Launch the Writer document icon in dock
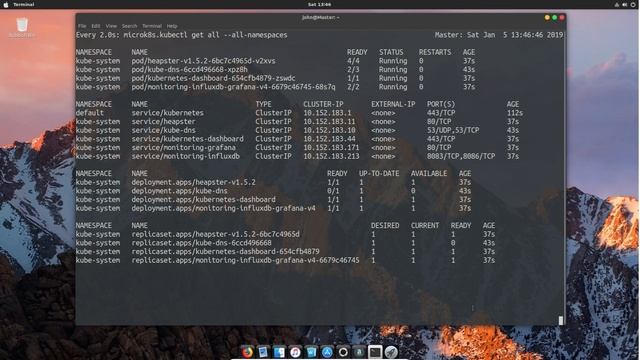The image size is (640, 360). 311,352
